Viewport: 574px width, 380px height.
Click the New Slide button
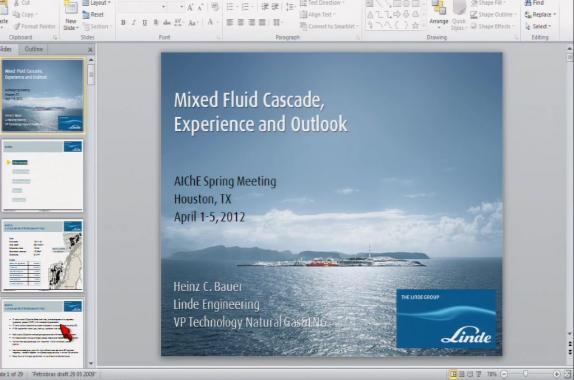[71, 15]
